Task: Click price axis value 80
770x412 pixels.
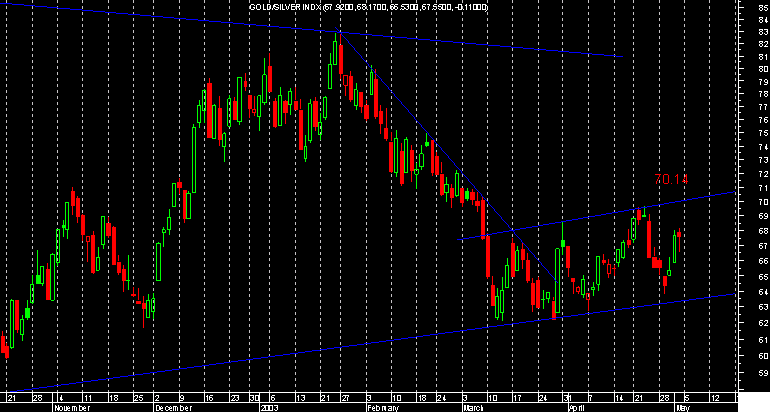Action: tap(764, 69)
